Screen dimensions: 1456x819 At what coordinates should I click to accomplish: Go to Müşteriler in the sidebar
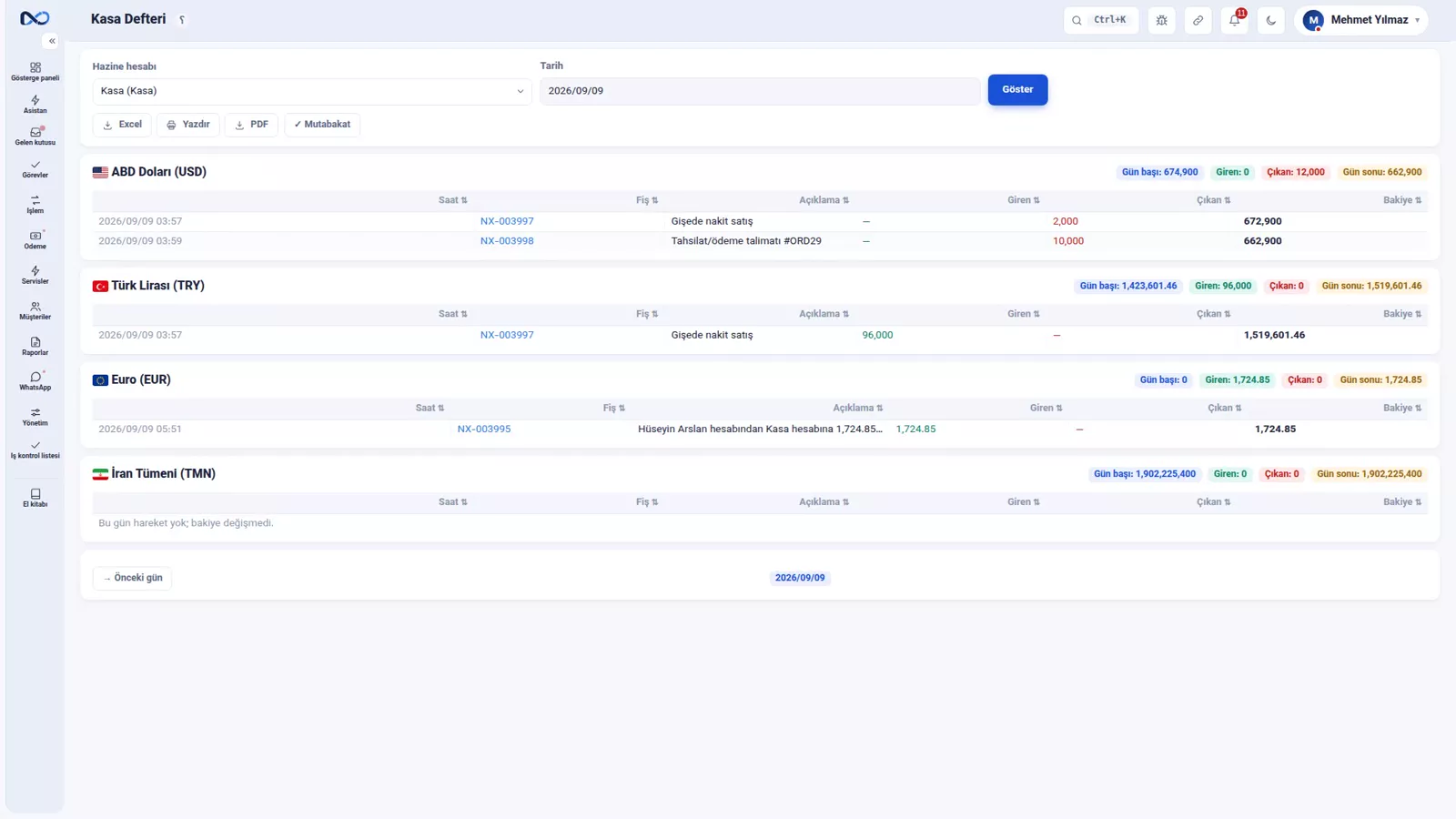point(35,311)
